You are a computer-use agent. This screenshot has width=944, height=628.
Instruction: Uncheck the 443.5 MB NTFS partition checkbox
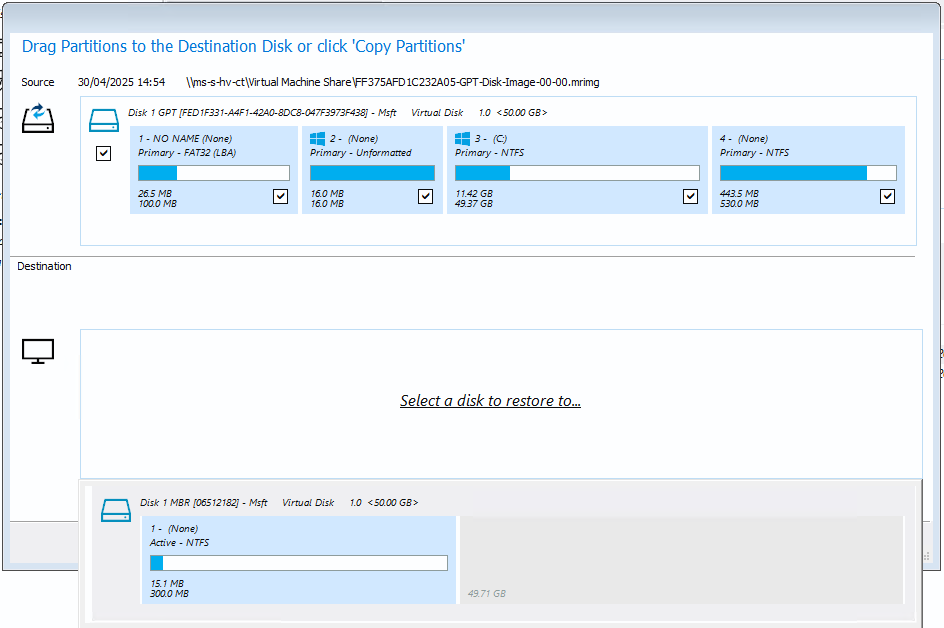click(886, 196)
